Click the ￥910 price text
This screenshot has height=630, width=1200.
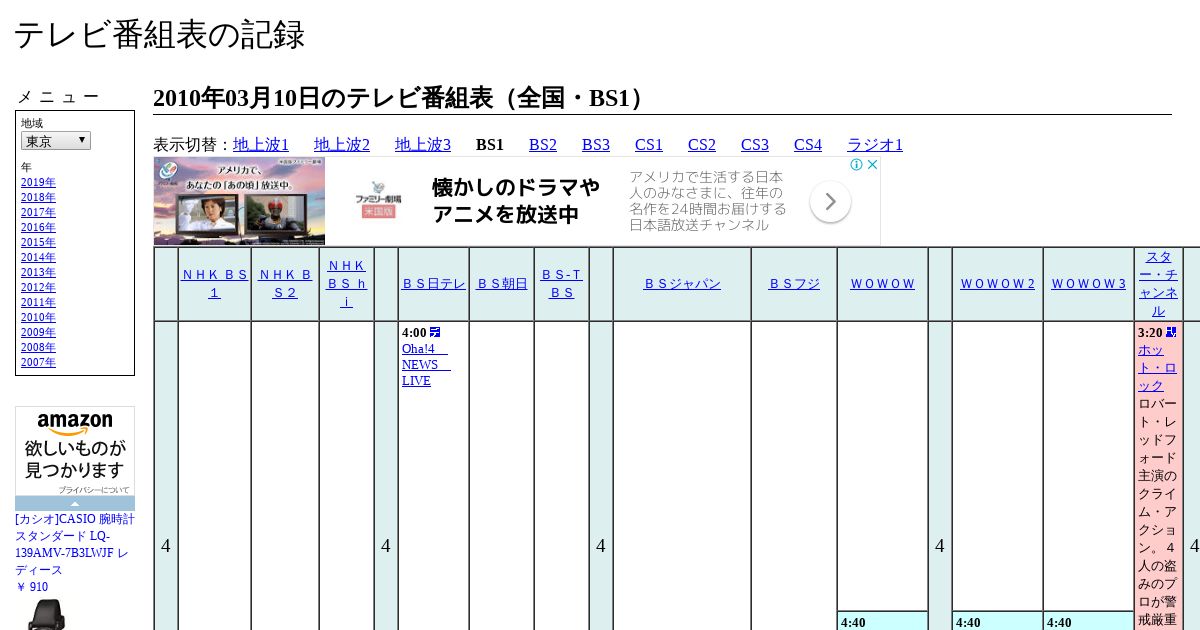coord(31,587)
